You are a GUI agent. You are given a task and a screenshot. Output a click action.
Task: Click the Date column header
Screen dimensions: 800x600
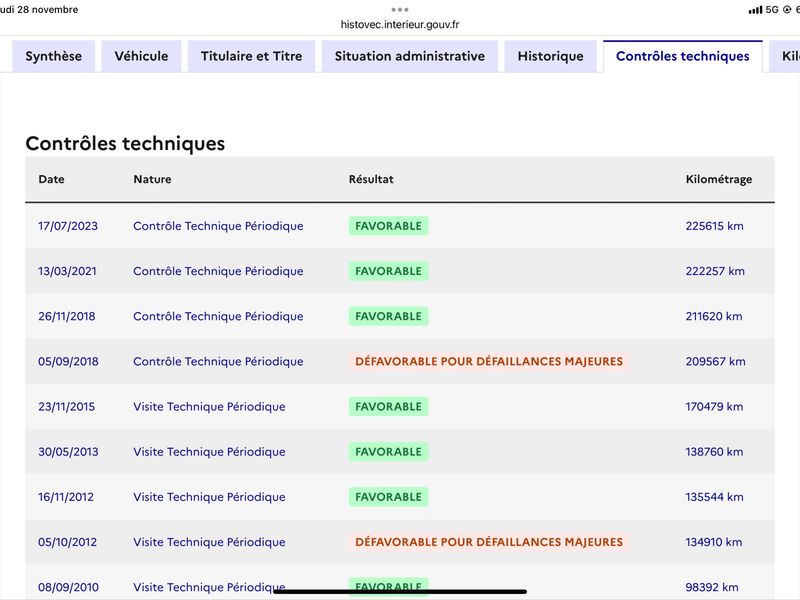(52, 179)
